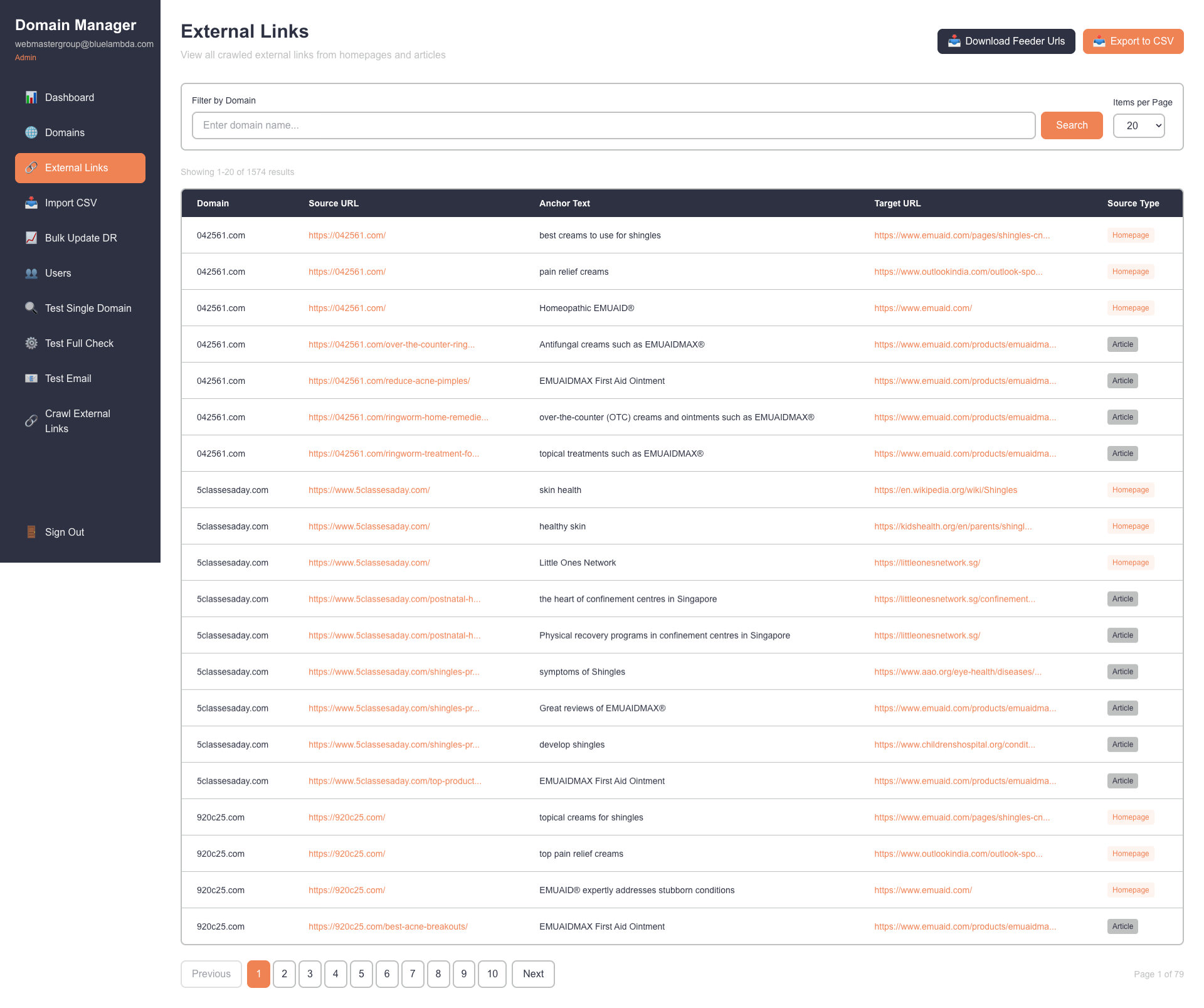Open the Items per Page dropdown
The height and width of the screenshot is (1008, 1204).
(1138, 125)
